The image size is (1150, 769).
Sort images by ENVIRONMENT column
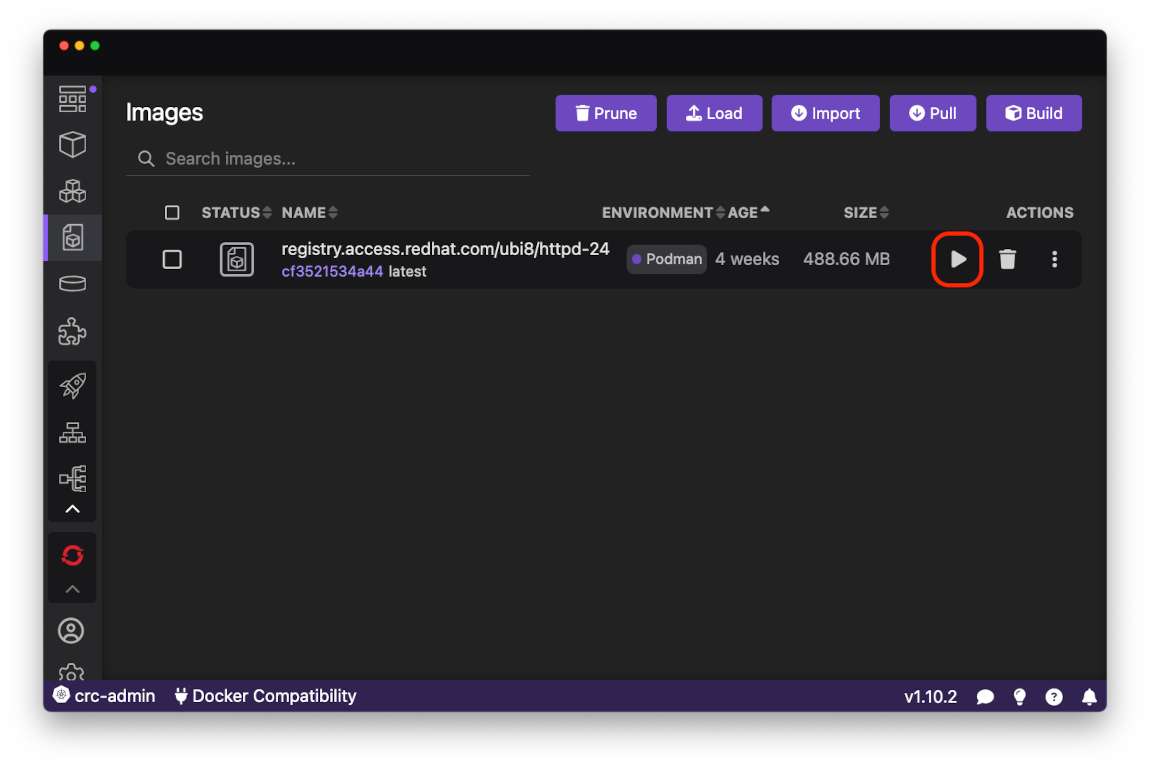(663, 213)
